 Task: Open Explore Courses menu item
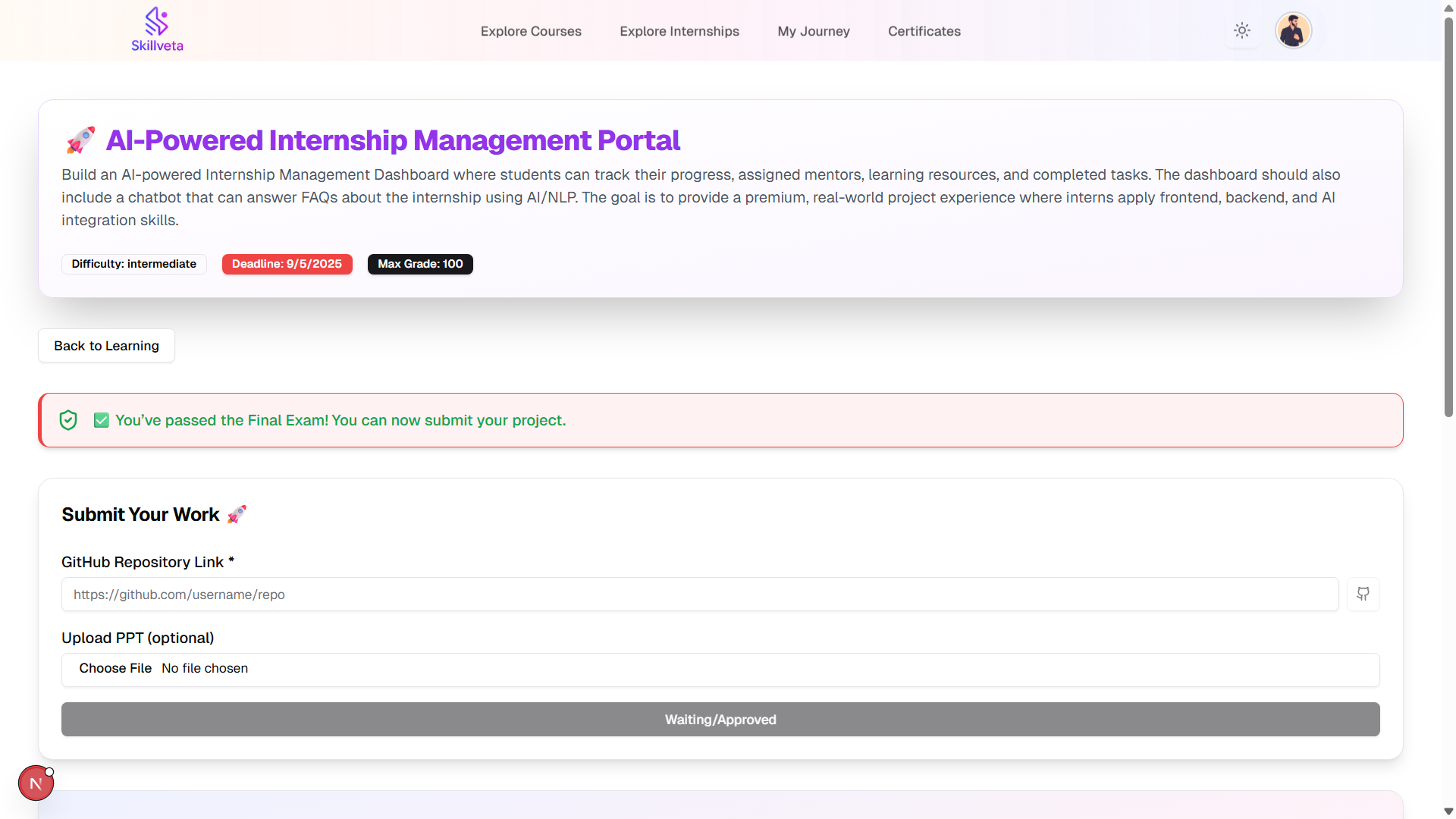pos(531,31)
